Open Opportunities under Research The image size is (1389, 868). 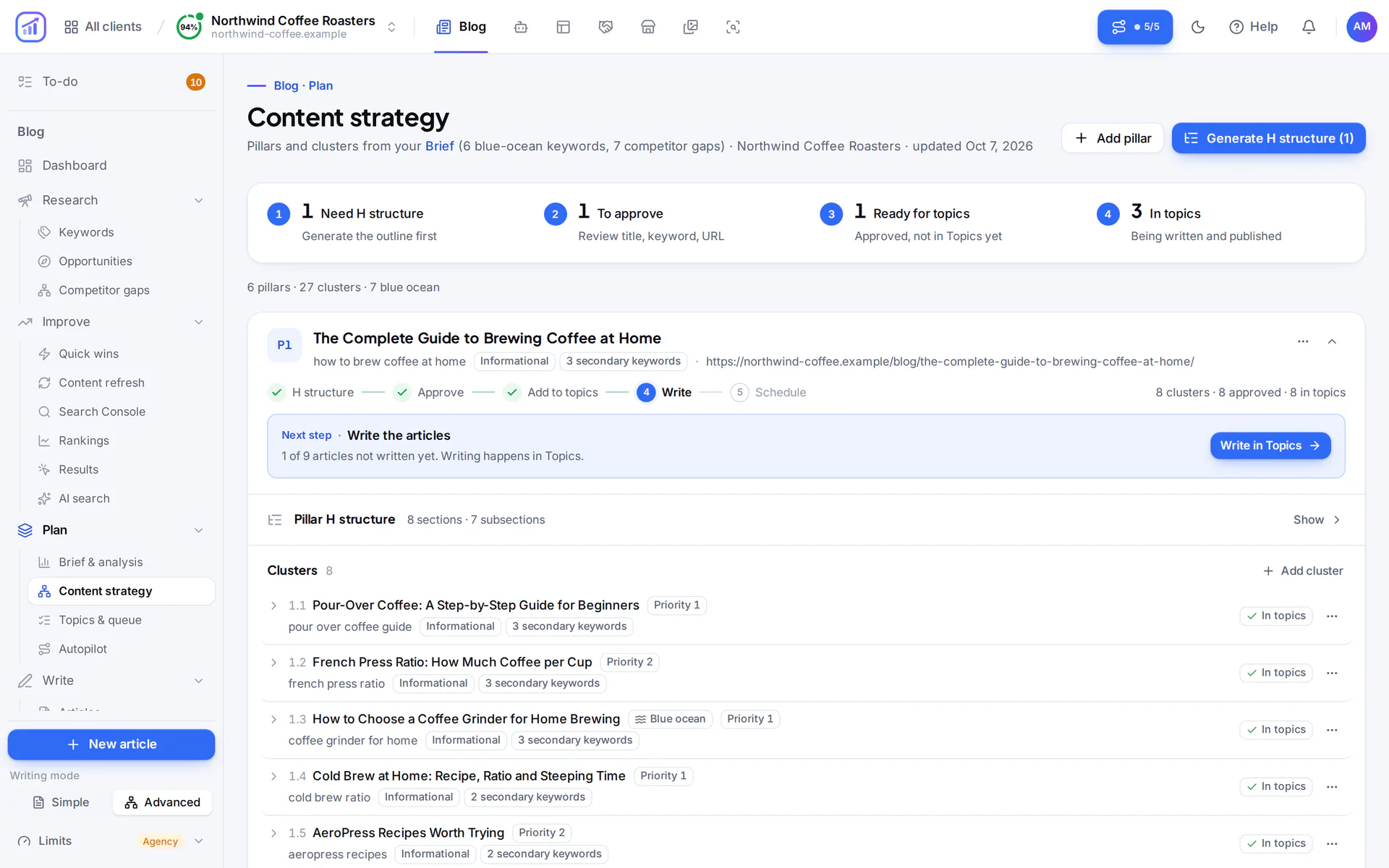coord(121,261)
